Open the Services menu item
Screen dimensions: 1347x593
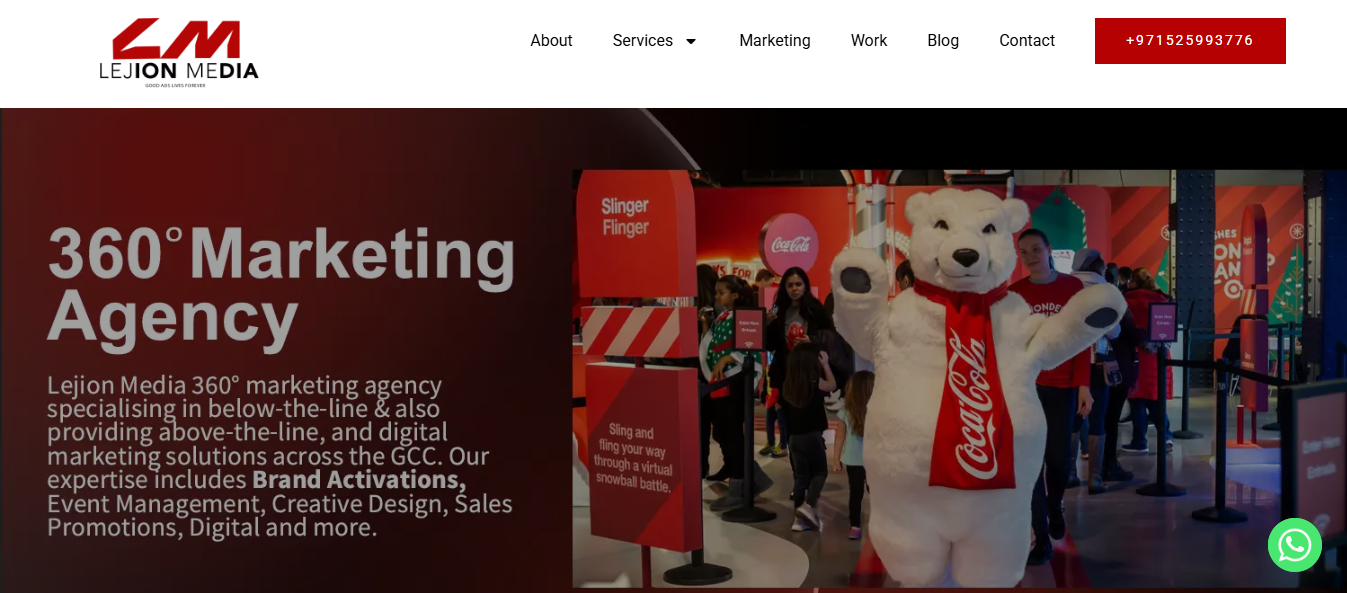(x=643, y=41)
